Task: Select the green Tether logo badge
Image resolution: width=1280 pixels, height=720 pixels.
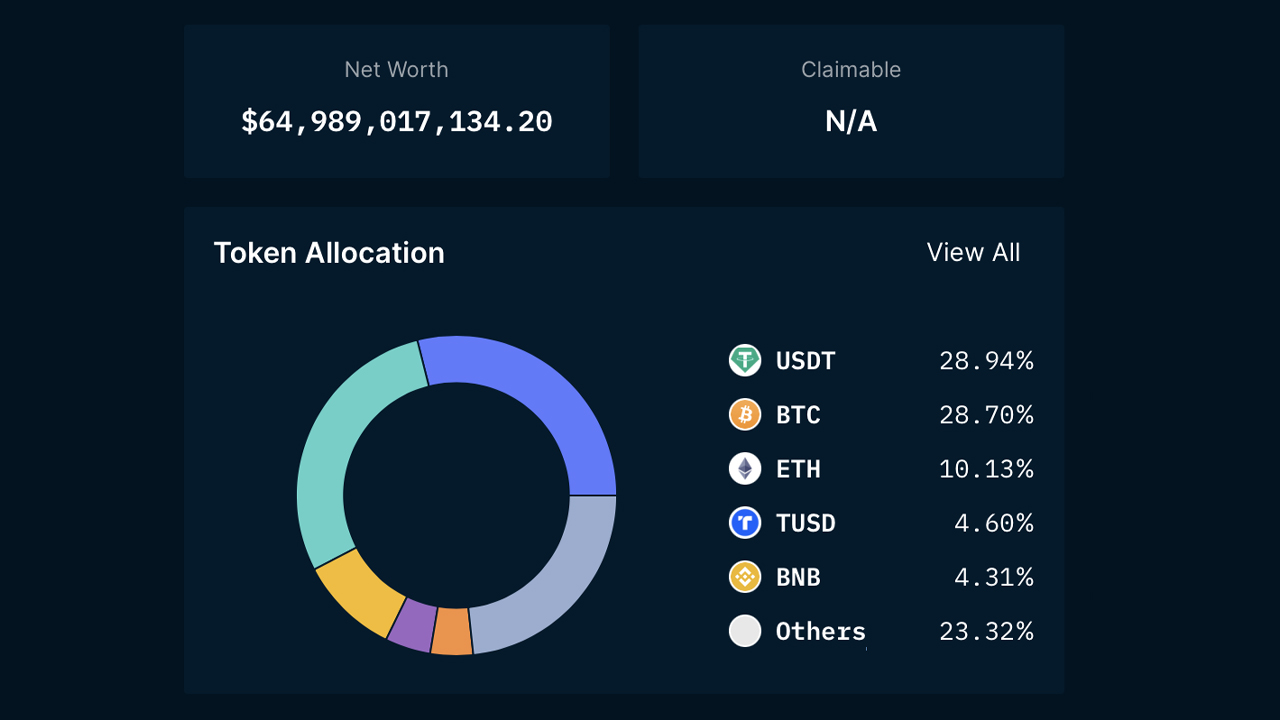Action: pyautogui.click(x=745, y=361)
